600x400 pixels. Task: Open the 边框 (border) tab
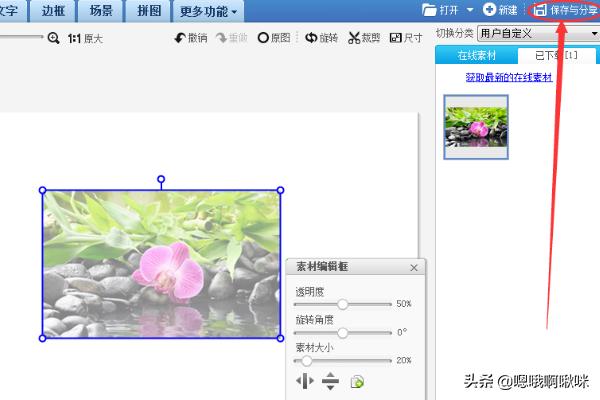tap(53, 11)
